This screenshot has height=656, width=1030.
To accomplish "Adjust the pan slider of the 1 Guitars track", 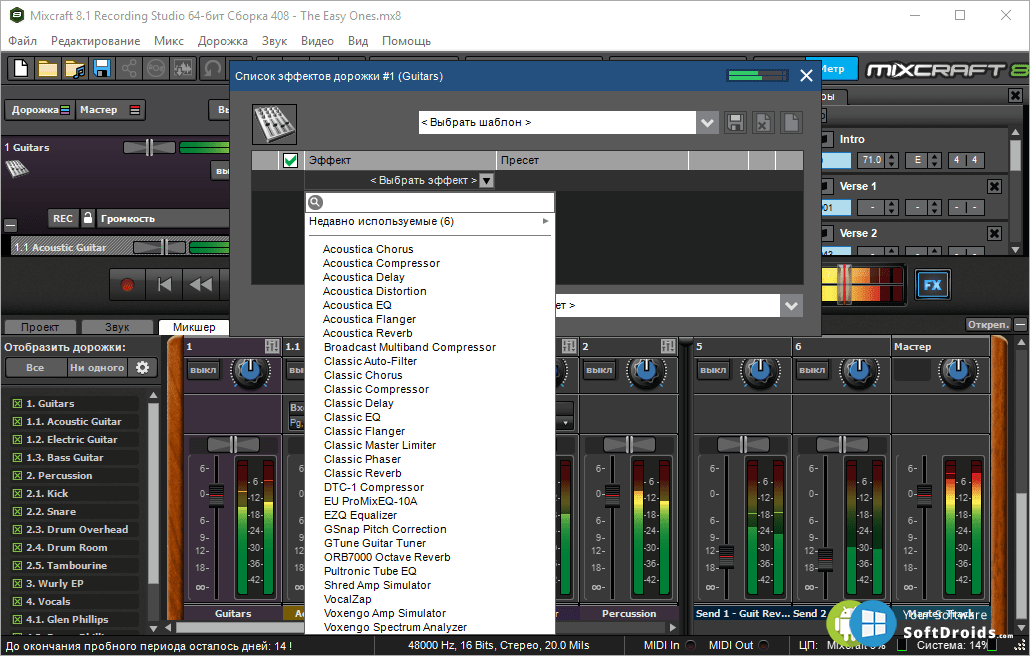I will (149, 148).
